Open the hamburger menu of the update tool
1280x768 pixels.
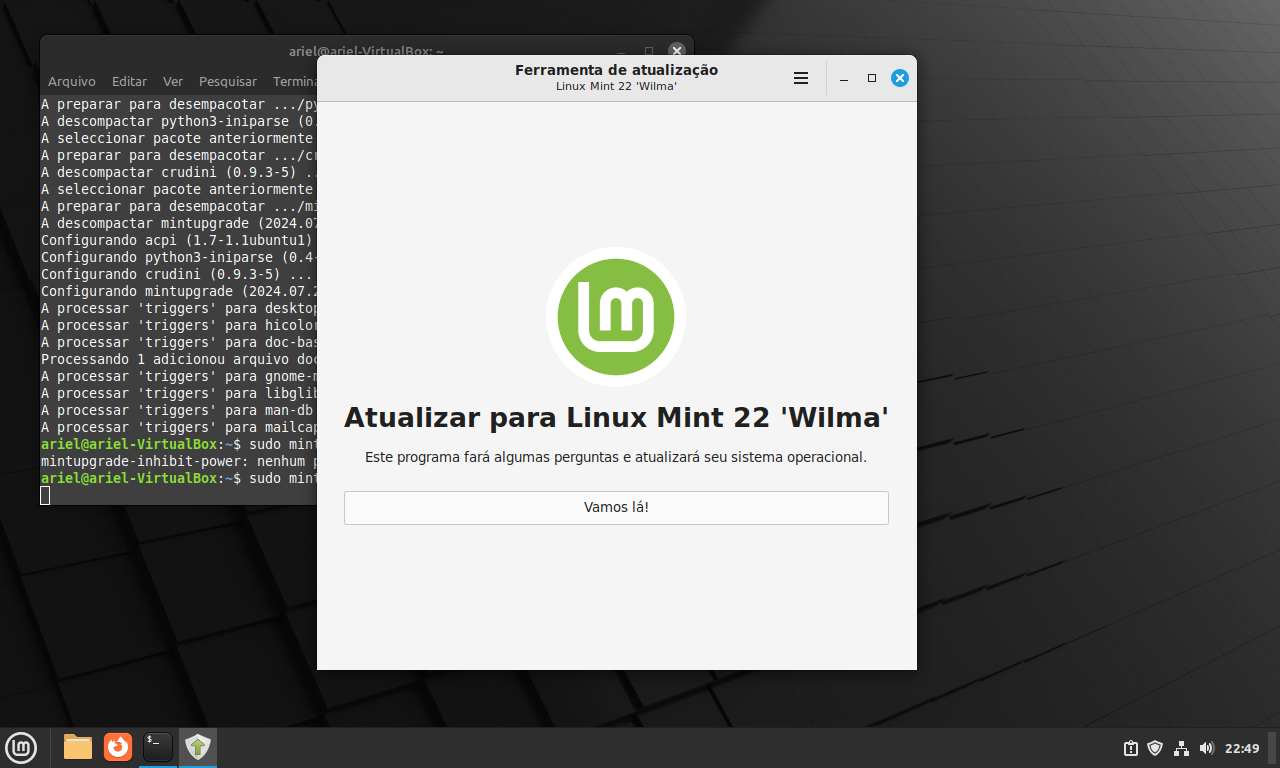[x=800, y=77]
